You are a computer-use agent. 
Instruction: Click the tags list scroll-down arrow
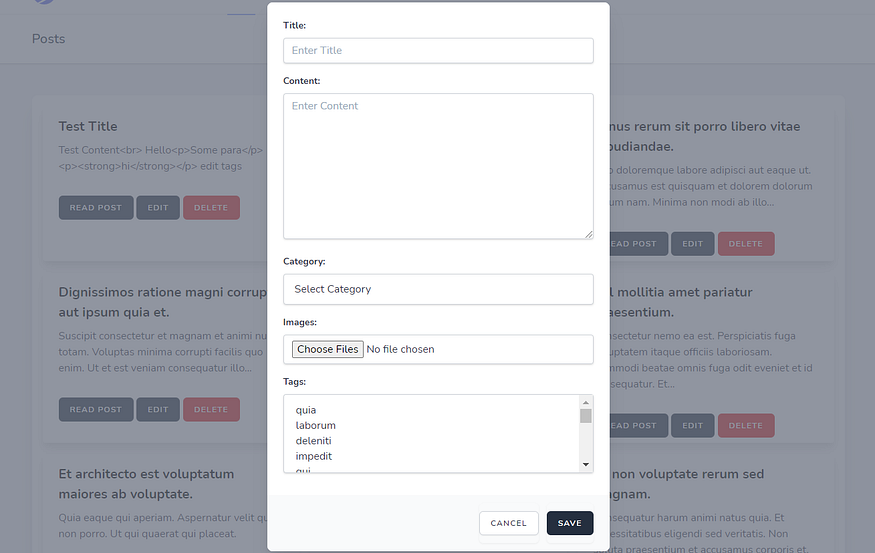(585, 465)
